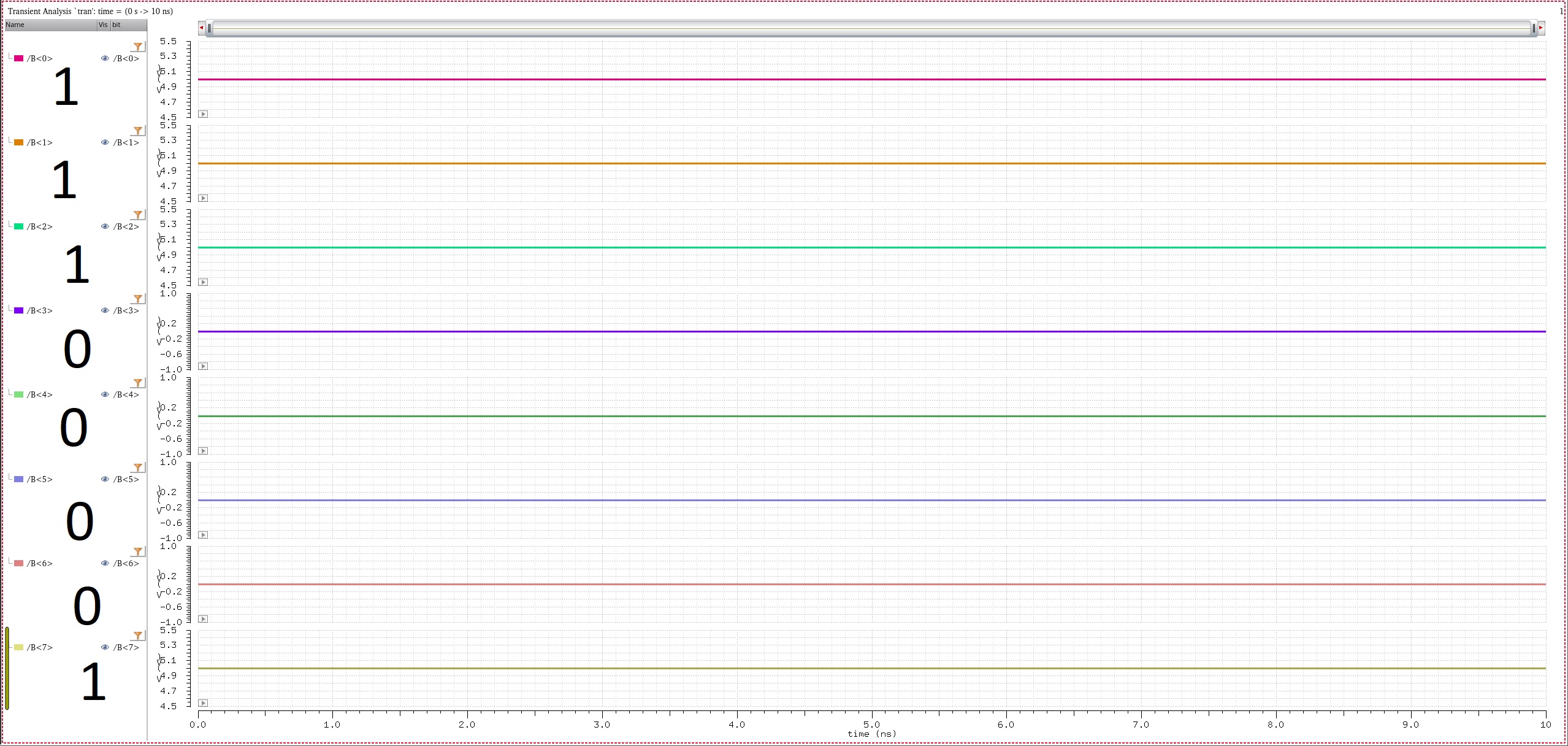Click the time (ns) axis label

point(871,734)
